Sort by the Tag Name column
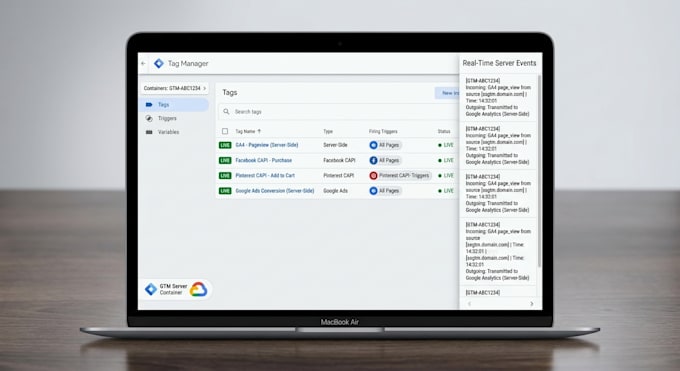This screenshot has height=371, width=680. [x=248, y=131]
